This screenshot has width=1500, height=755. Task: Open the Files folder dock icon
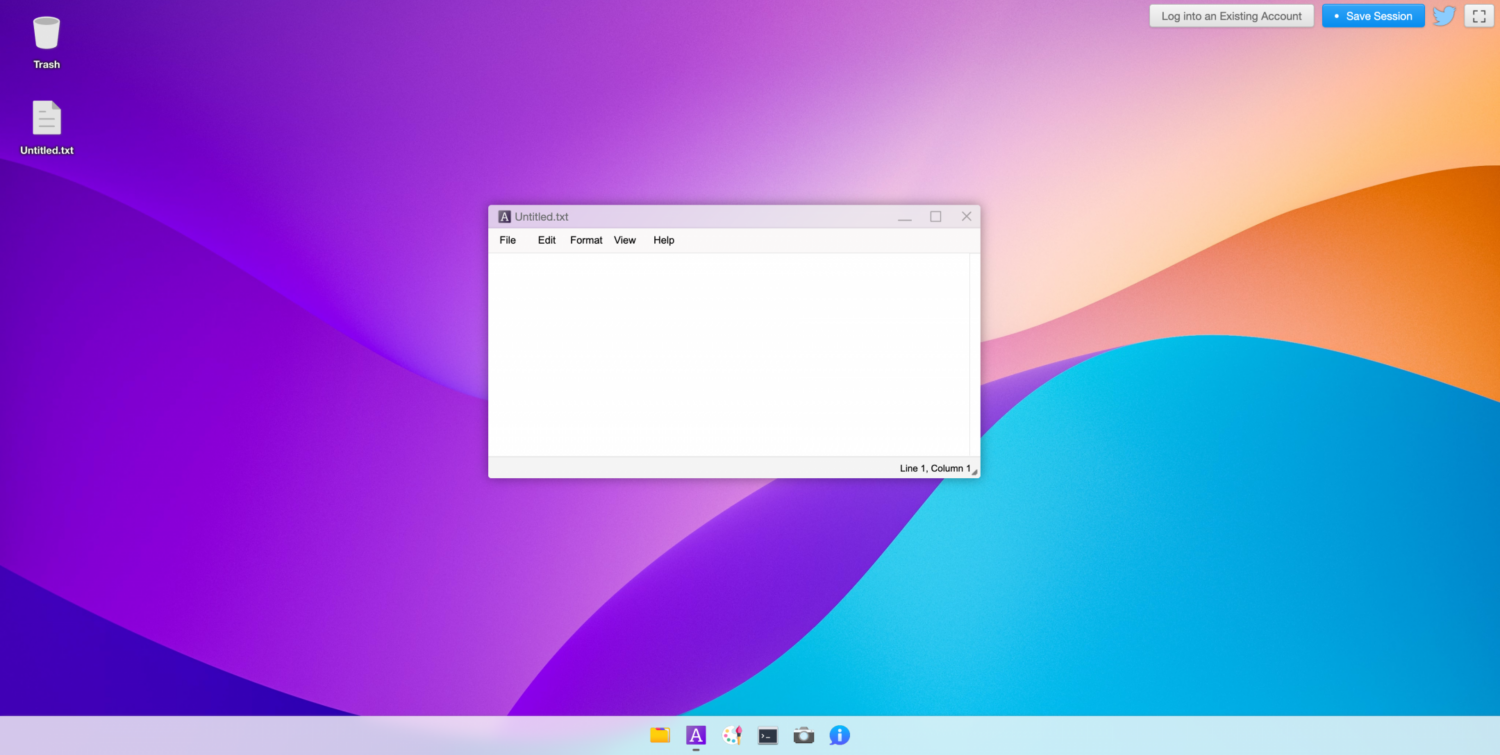pos(660,735)
